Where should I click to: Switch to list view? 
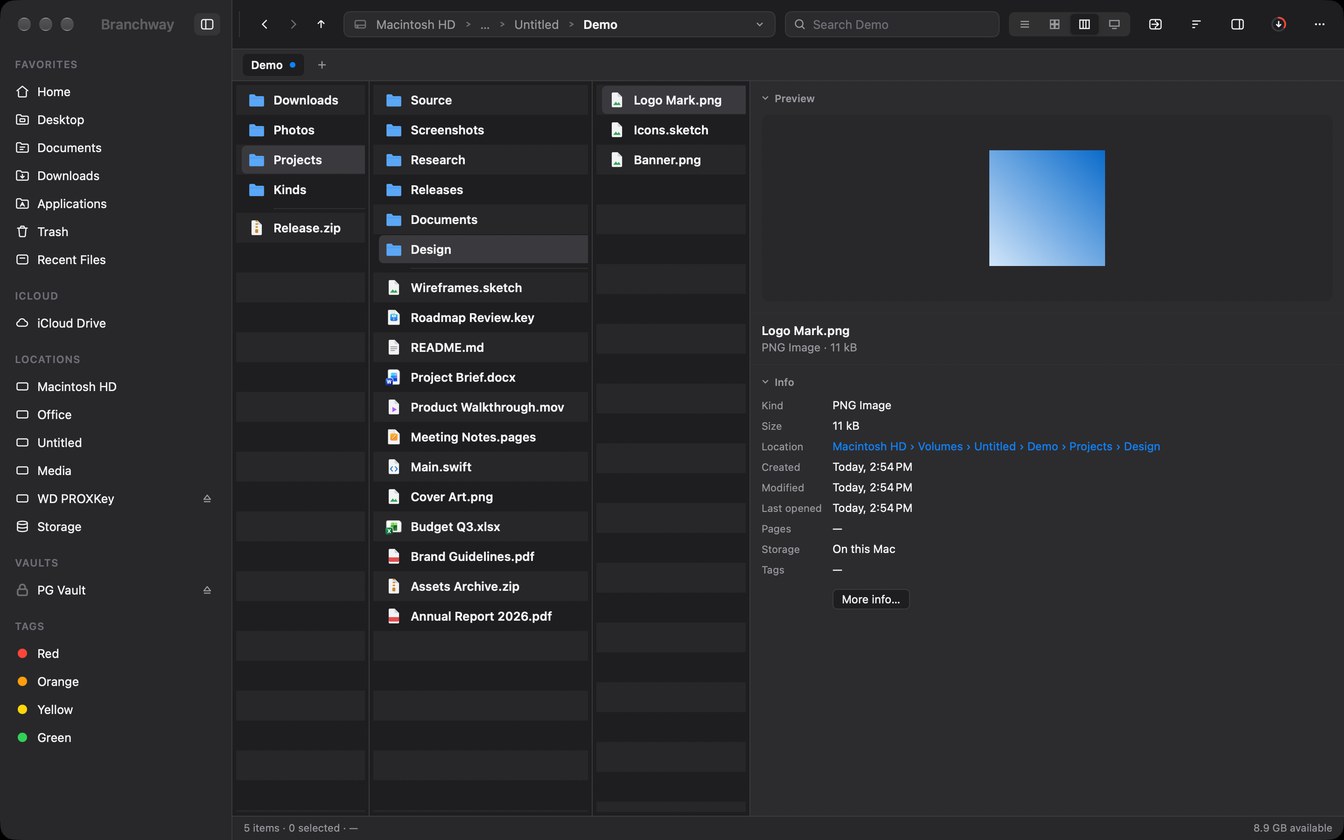coord(1024,24)
